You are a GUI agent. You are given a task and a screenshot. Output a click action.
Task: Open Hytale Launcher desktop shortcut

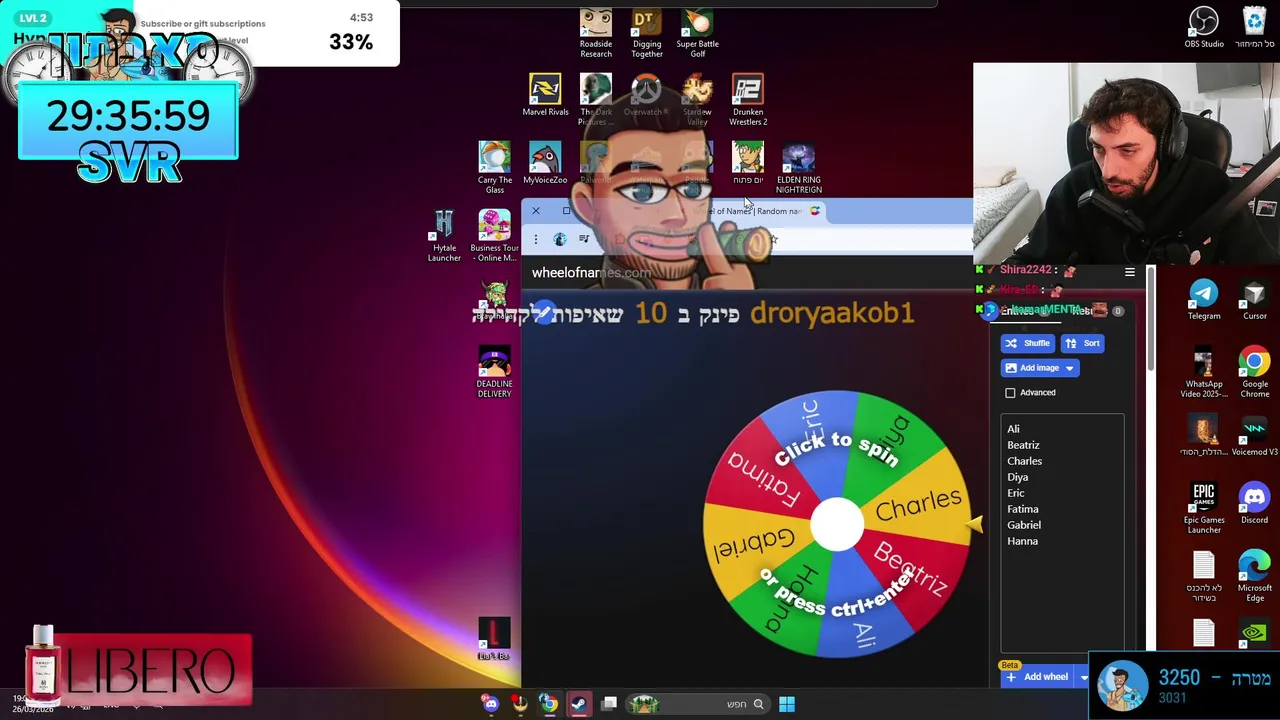pyautogui.click(x=444, y=236)
